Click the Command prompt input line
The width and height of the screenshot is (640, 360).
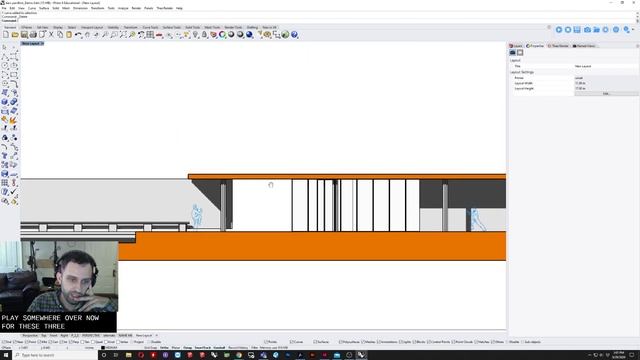(x=327, y=20)
